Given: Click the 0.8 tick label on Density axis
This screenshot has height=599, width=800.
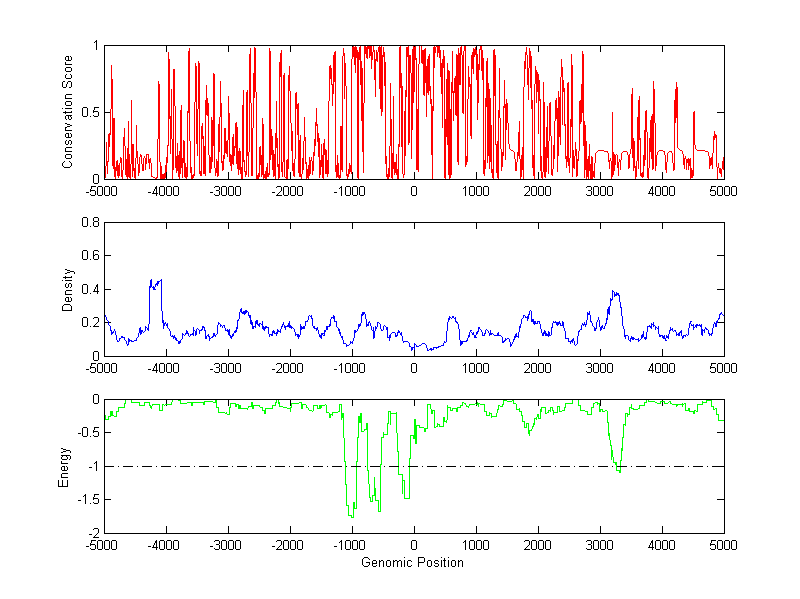Looking at the screenshot, I should (89, 223).
